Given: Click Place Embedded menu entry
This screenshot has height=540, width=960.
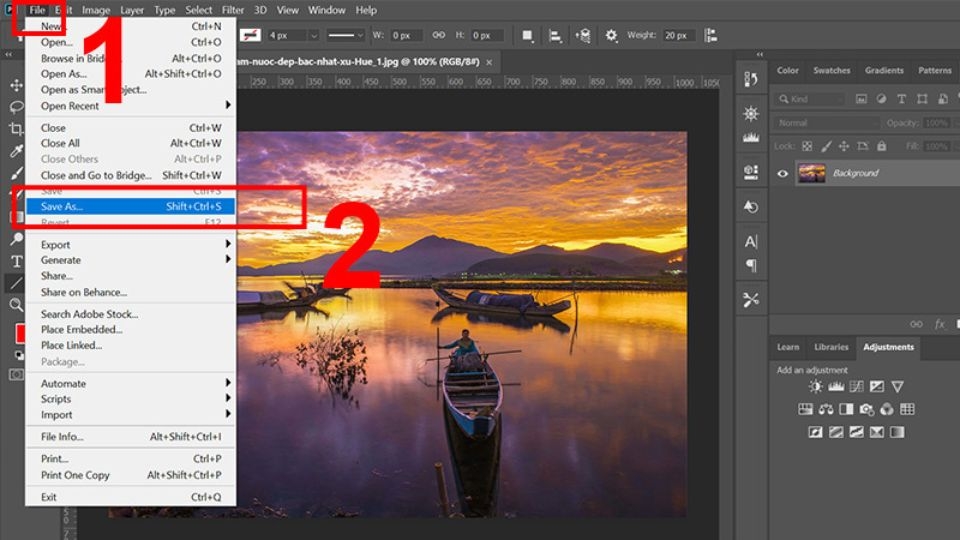Looking at the screenshot, I should point(130,329).
